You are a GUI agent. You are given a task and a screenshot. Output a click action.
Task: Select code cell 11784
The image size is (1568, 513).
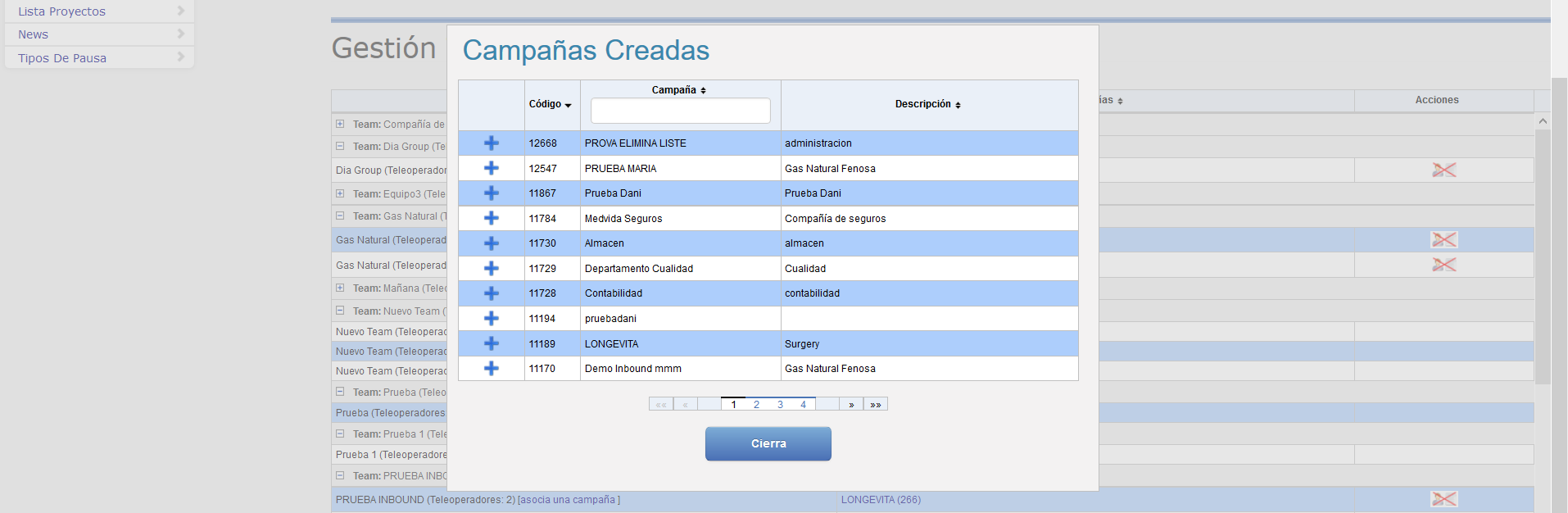click(x=552, y=219)
